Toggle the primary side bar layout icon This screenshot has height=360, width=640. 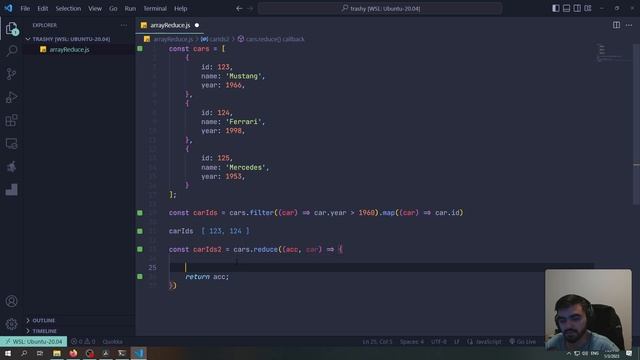556,8
